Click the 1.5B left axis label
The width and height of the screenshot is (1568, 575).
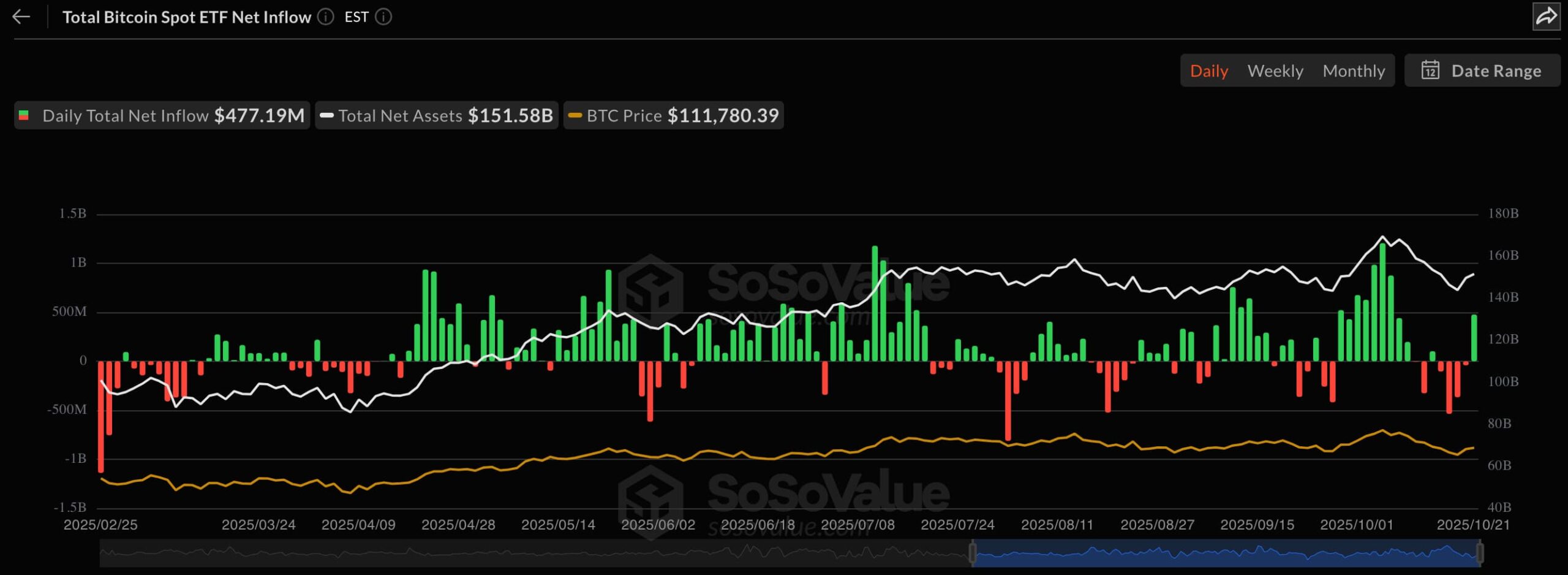(72, 213)
